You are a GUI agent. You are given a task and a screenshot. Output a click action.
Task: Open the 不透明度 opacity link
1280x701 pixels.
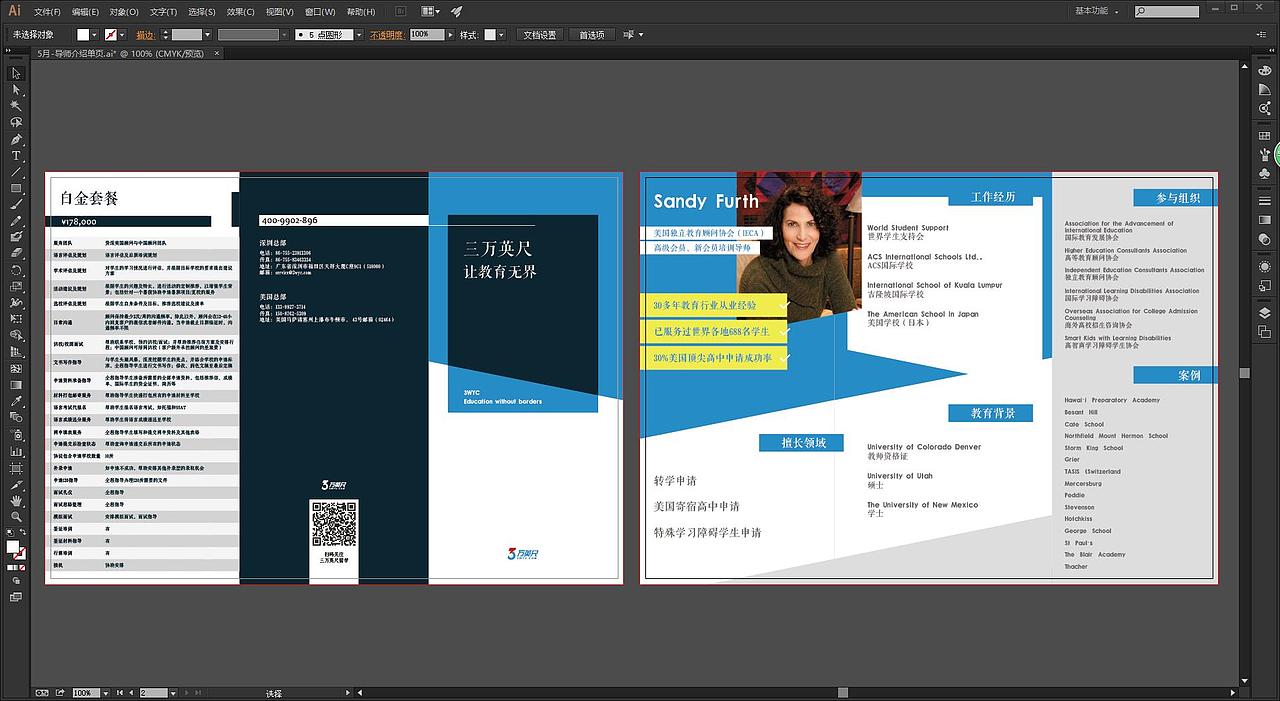click(387, 34)
